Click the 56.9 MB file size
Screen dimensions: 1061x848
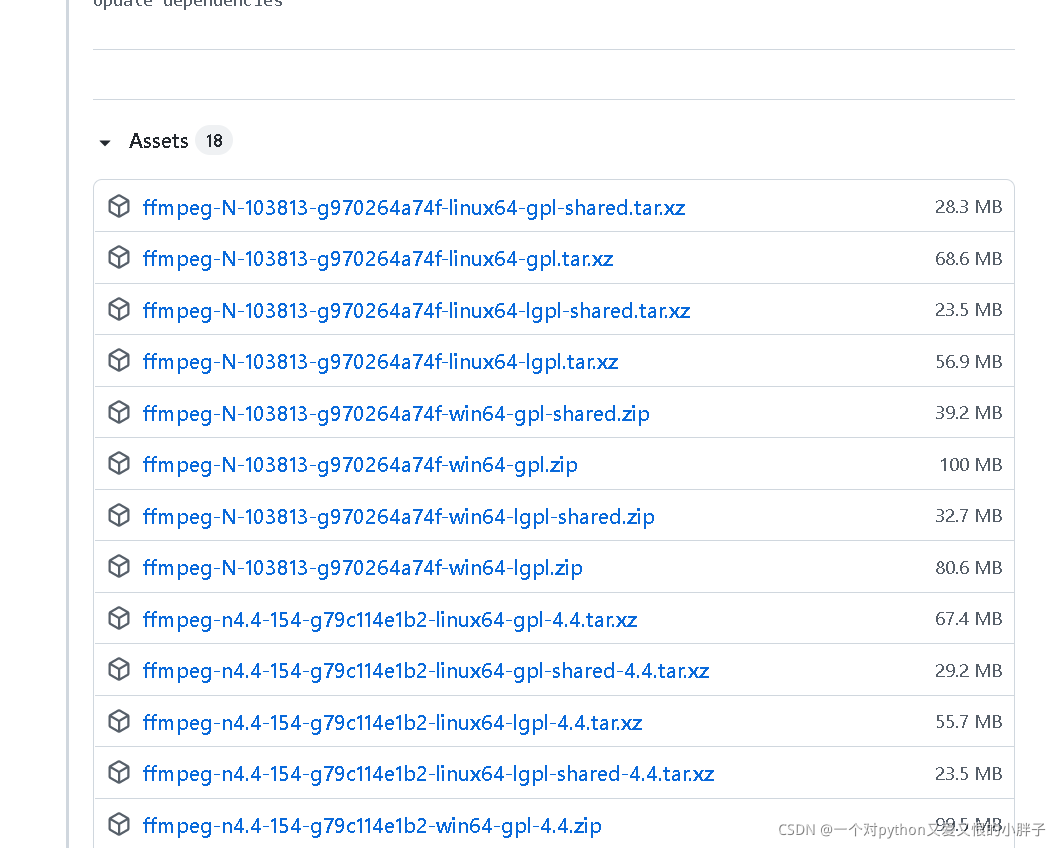click(x=968, y=361)
